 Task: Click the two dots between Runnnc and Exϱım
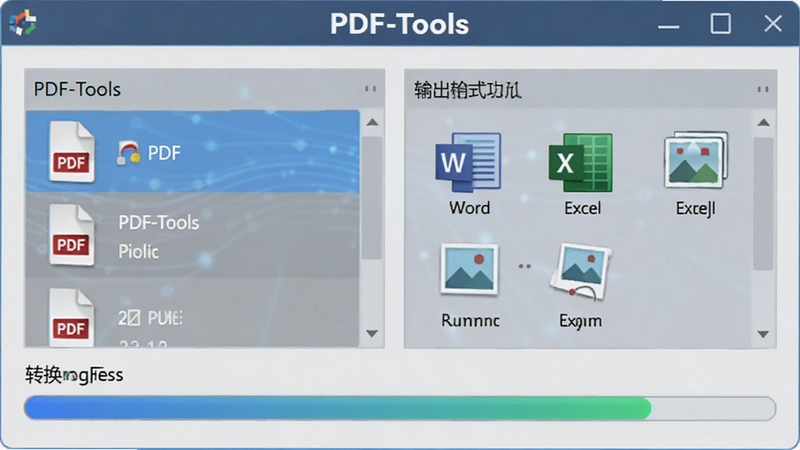click(x=524, y=266)
